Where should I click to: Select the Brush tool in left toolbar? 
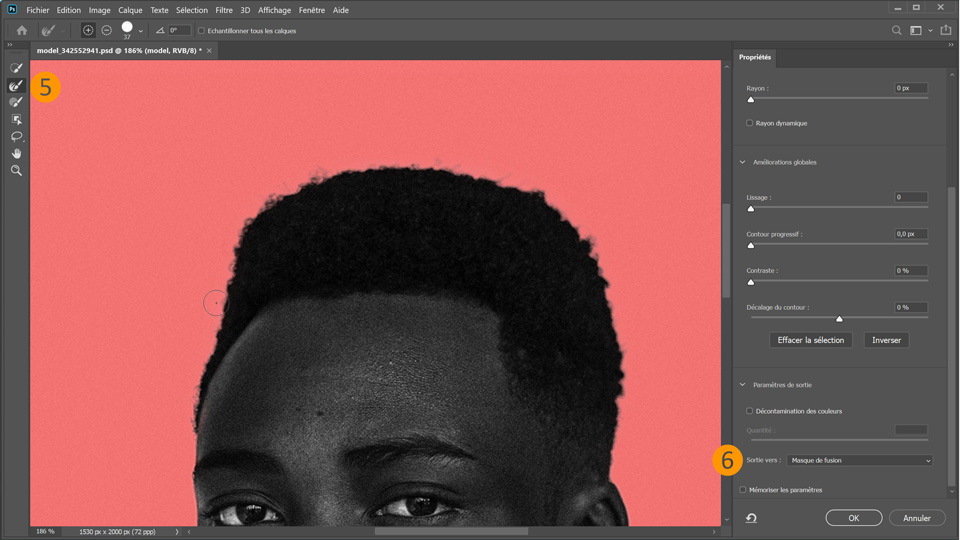[16, 102]
